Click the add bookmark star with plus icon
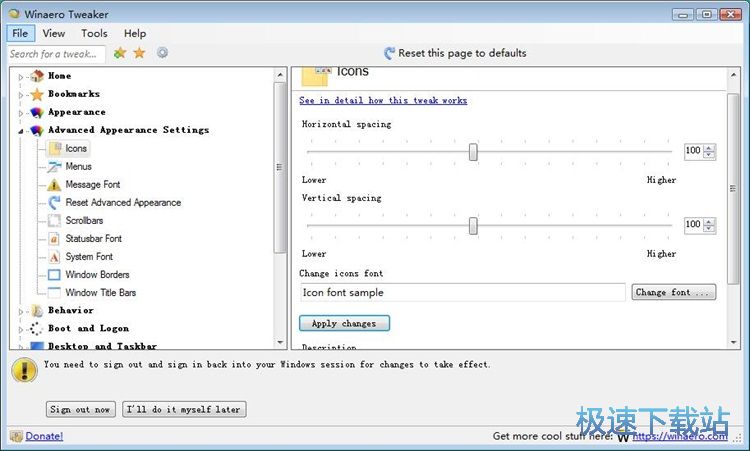 [120, 53]
